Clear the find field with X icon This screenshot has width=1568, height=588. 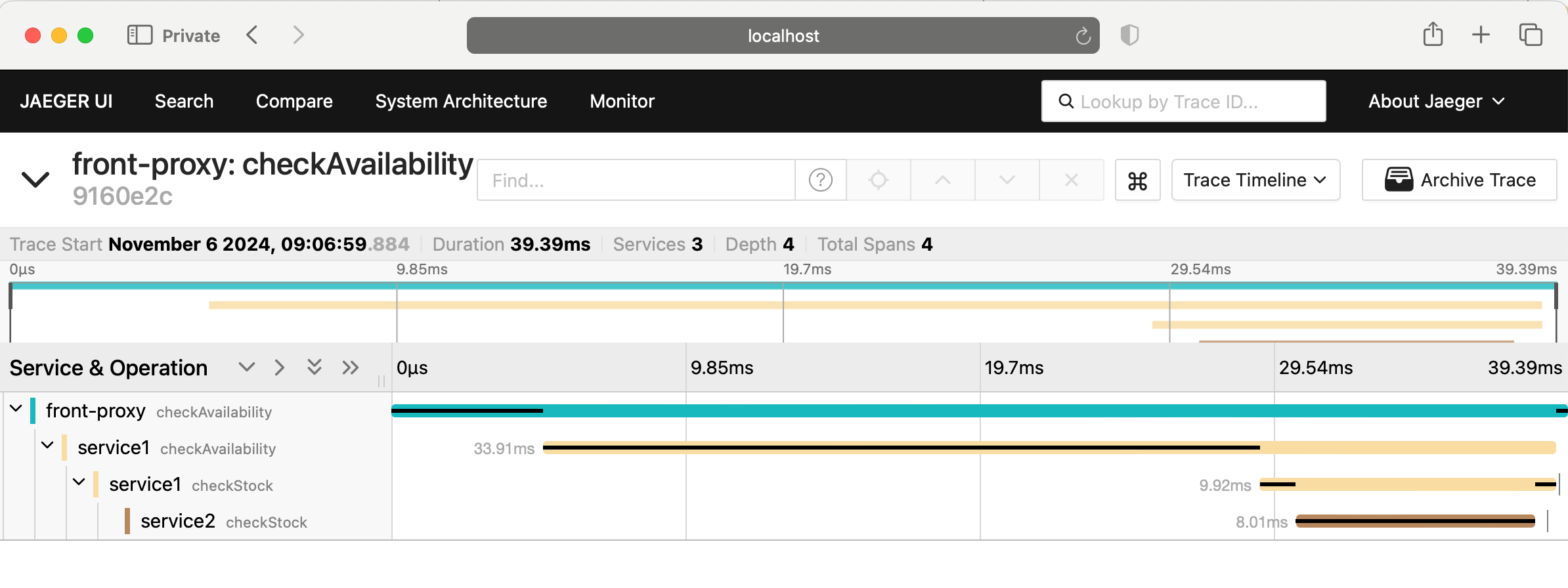coord(1071,180)
